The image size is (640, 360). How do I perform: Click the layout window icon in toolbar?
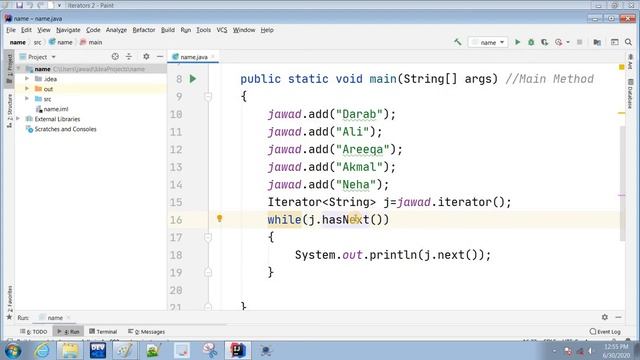[615, 42]
